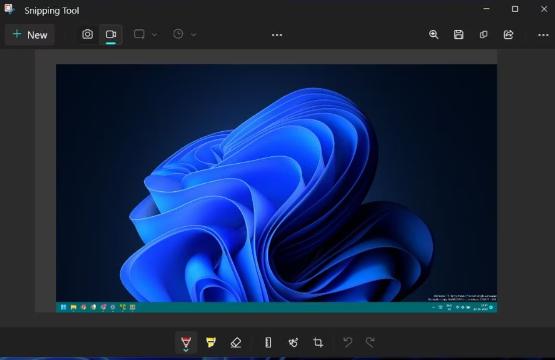
Task: Click the rectangle snipping mode icon
Action: click(139, 34)
